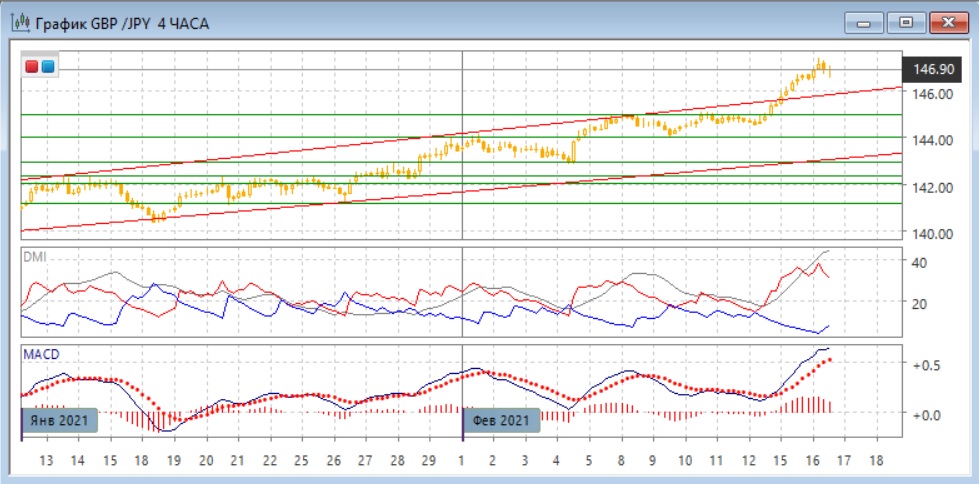This screenshot has width=979, height=484.
Task: Click the 146.00 price axis label
Action: (x=932, y=93)
